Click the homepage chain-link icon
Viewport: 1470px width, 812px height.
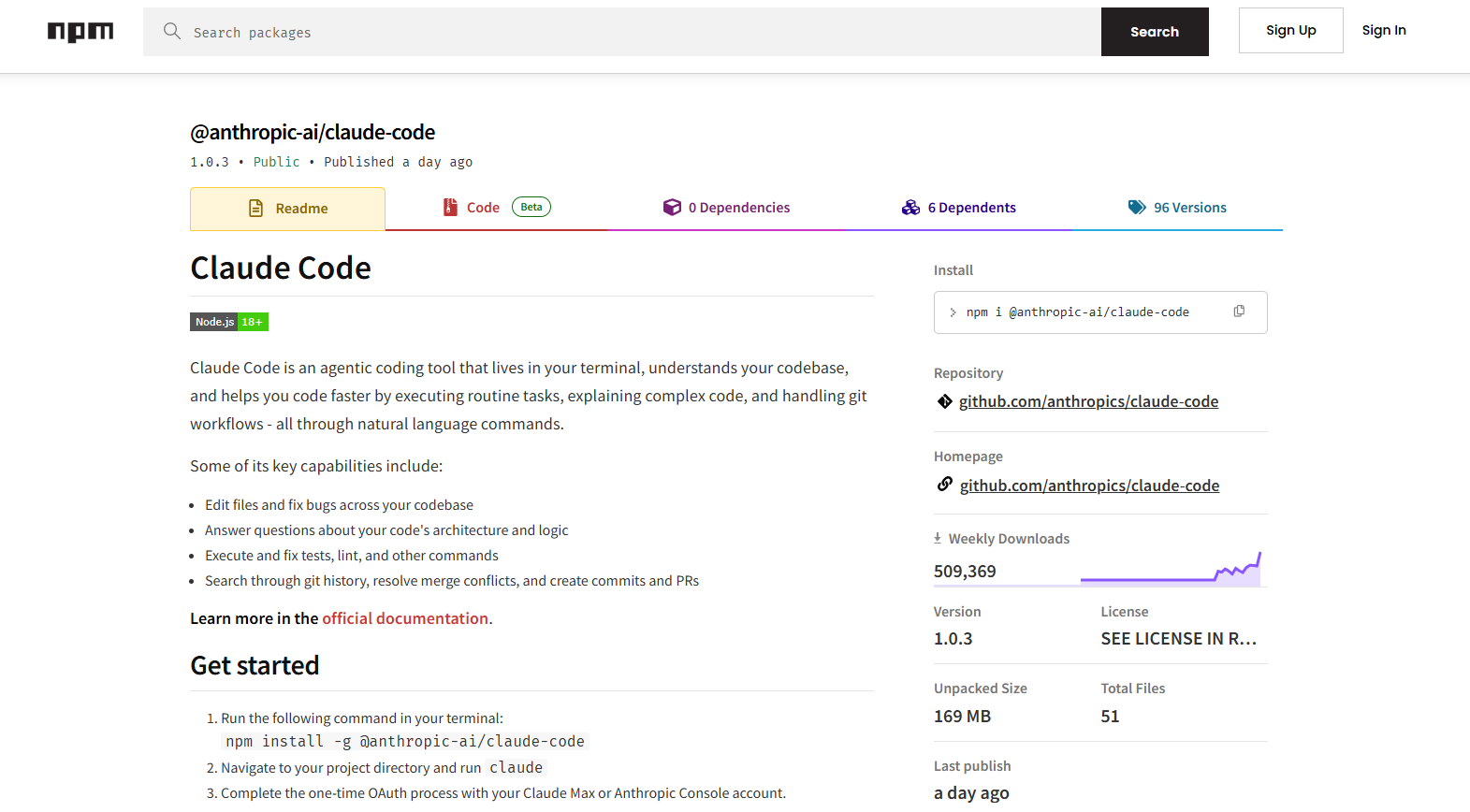pos(945,485)
